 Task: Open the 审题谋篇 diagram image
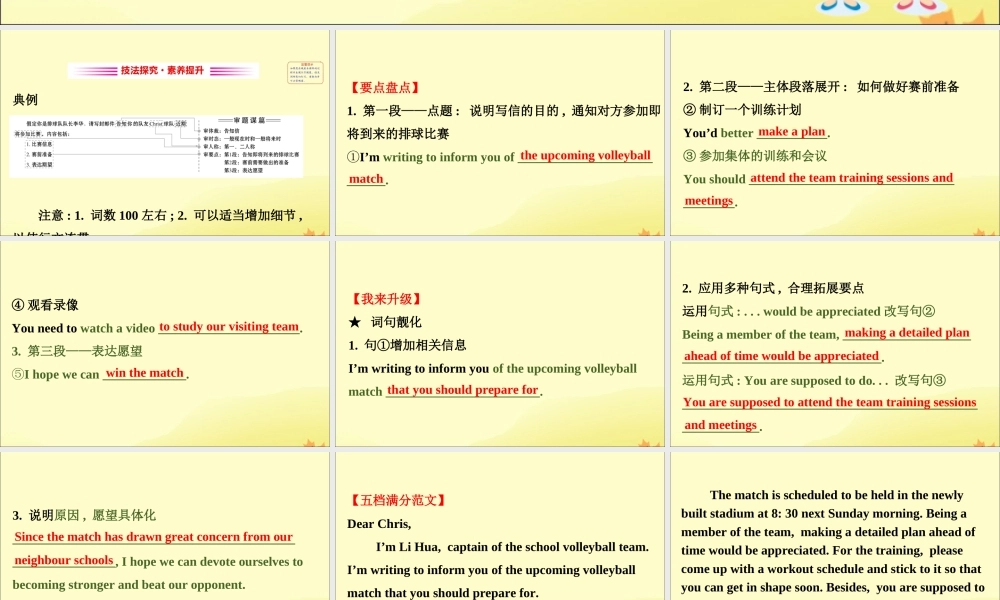point(156,146)
